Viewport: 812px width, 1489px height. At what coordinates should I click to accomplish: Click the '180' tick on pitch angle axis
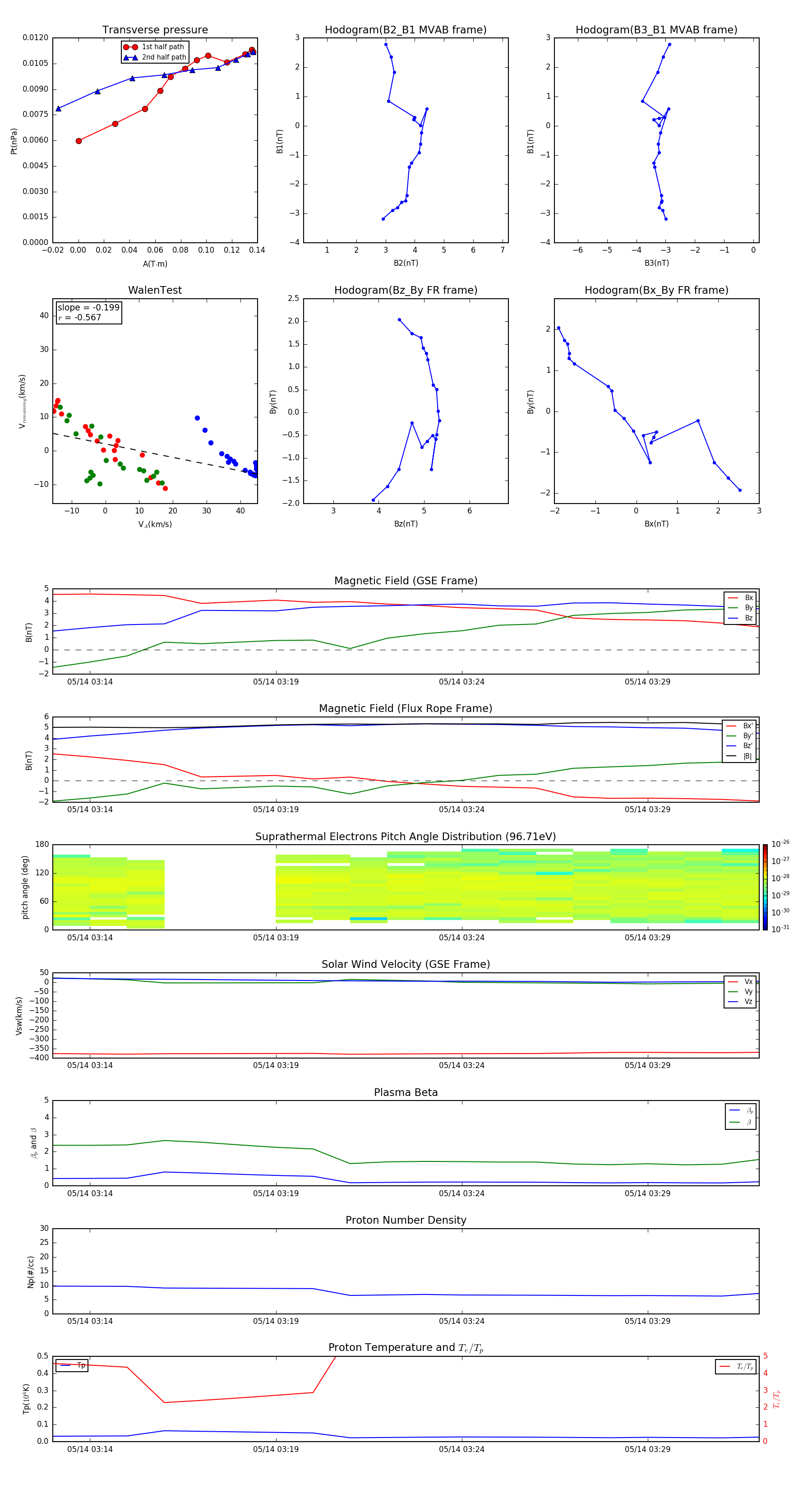(x=42, y=845)
